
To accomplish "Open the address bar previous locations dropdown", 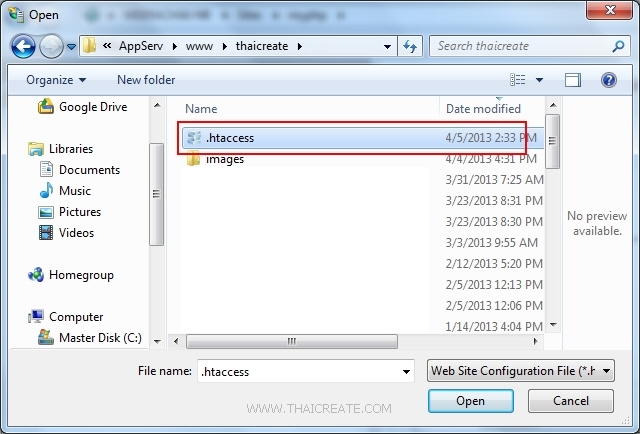I will (387, 47).
